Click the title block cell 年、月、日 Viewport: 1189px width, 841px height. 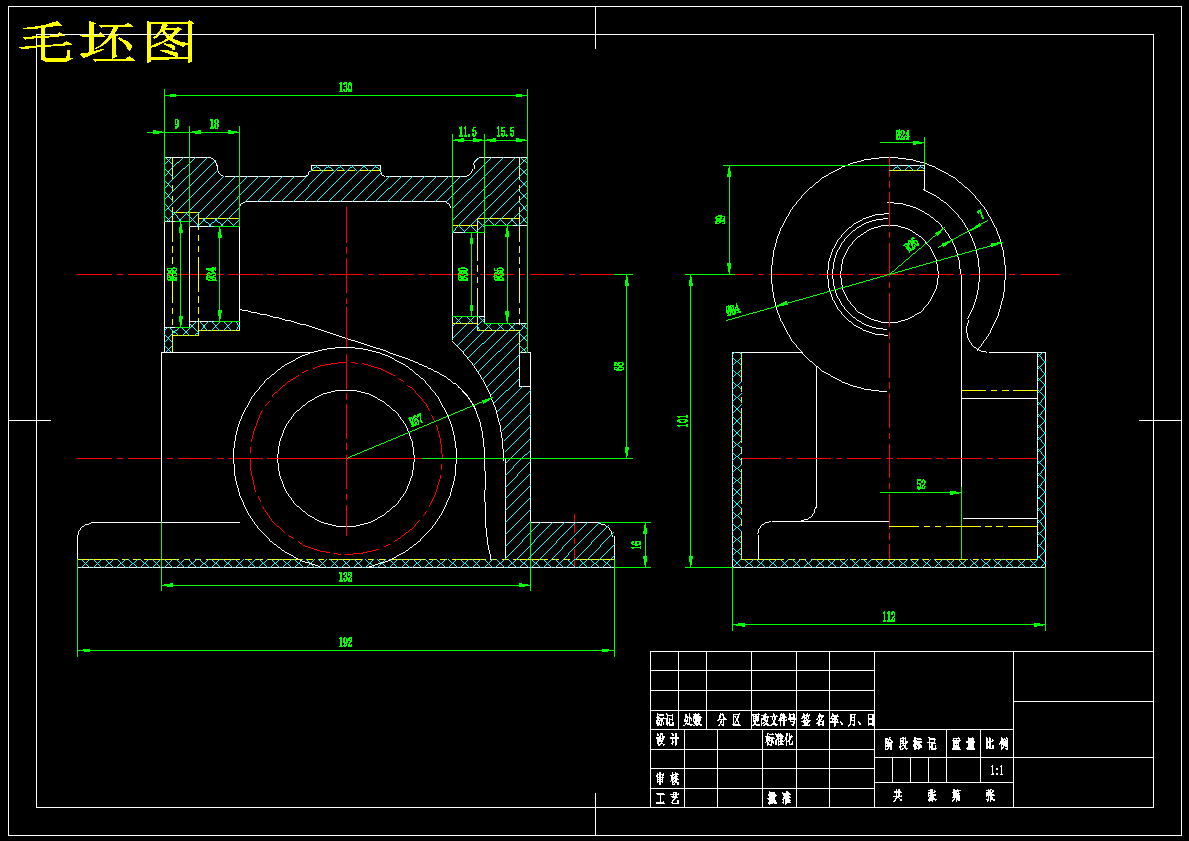[x=852, y=720]
